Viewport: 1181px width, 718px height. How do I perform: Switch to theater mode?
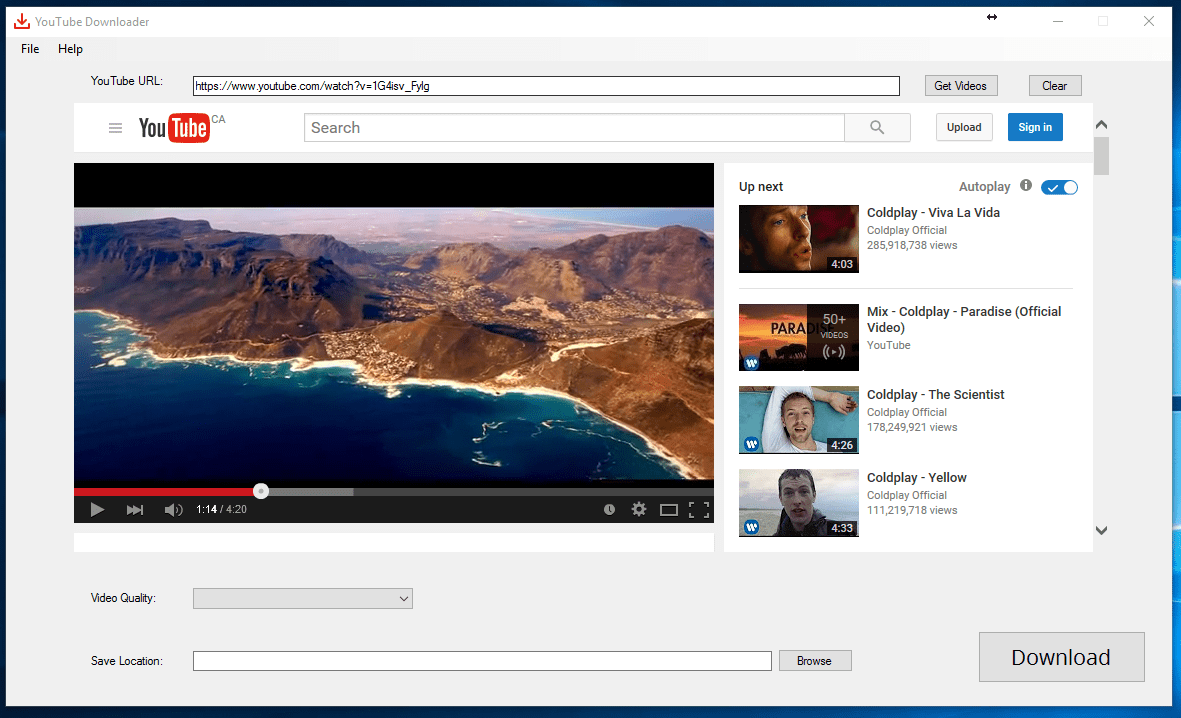669,509
